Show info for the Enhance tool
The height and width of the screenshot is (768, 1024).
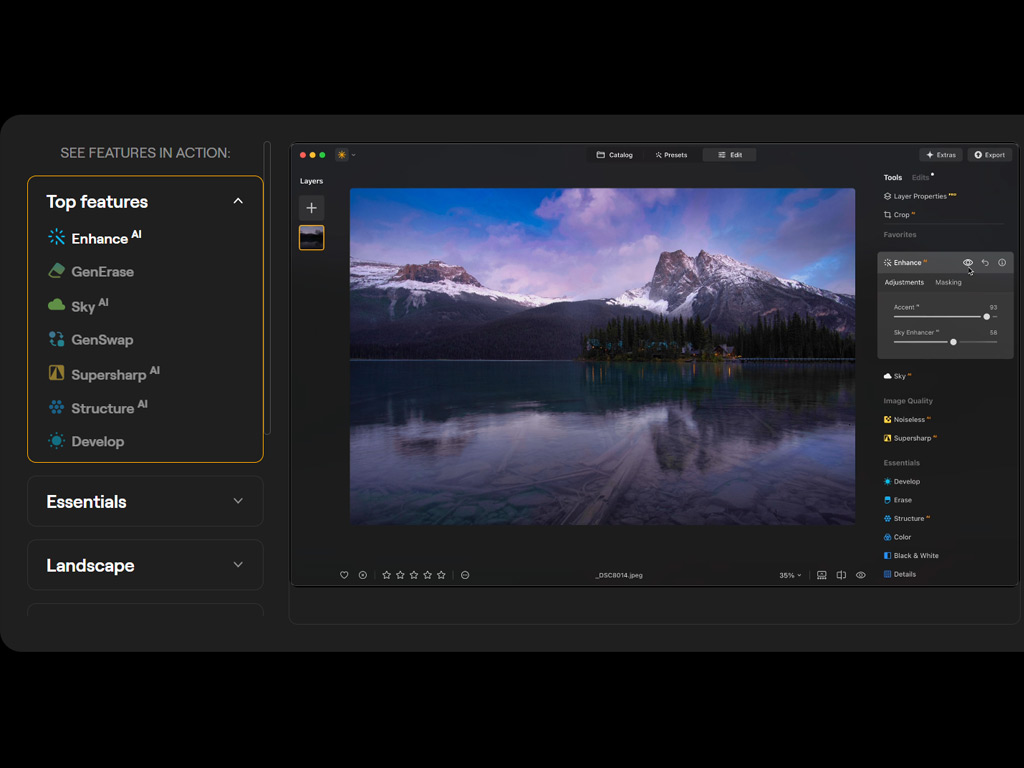coord(1002,263)
